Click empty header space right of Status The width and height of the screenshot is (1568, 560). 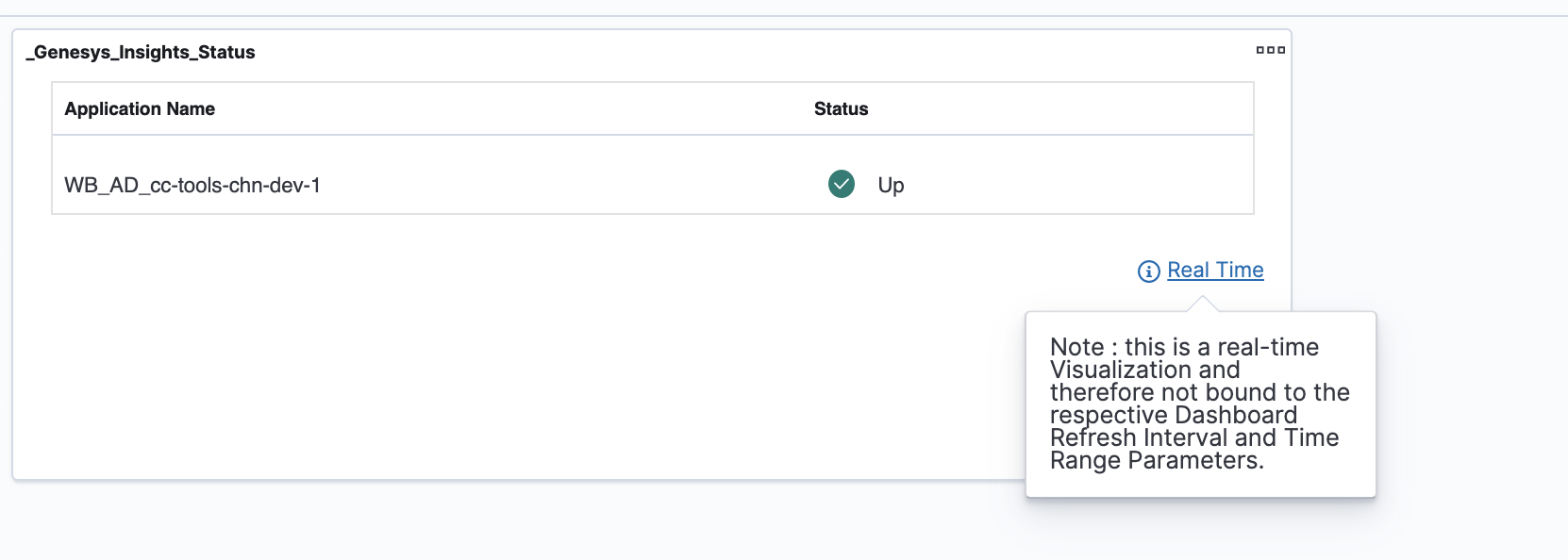[x=1057, y=108]
